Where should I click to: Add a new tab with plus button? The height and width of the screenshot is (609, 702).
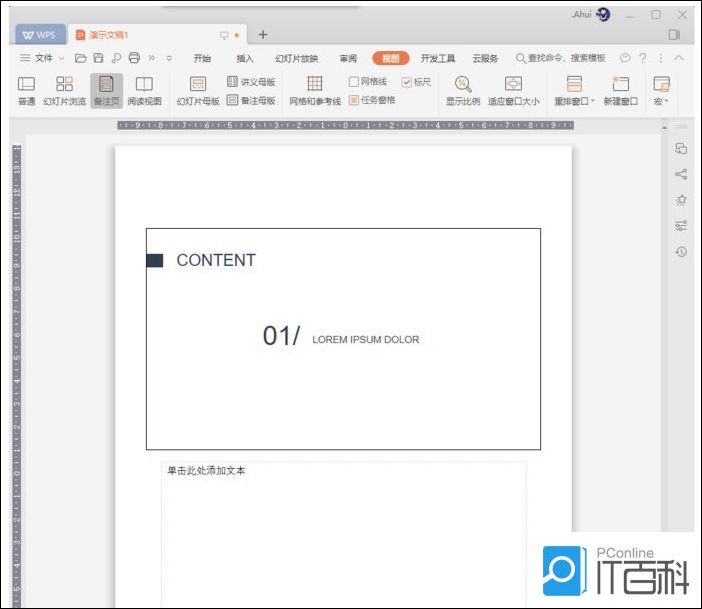[x=263, y=34]
